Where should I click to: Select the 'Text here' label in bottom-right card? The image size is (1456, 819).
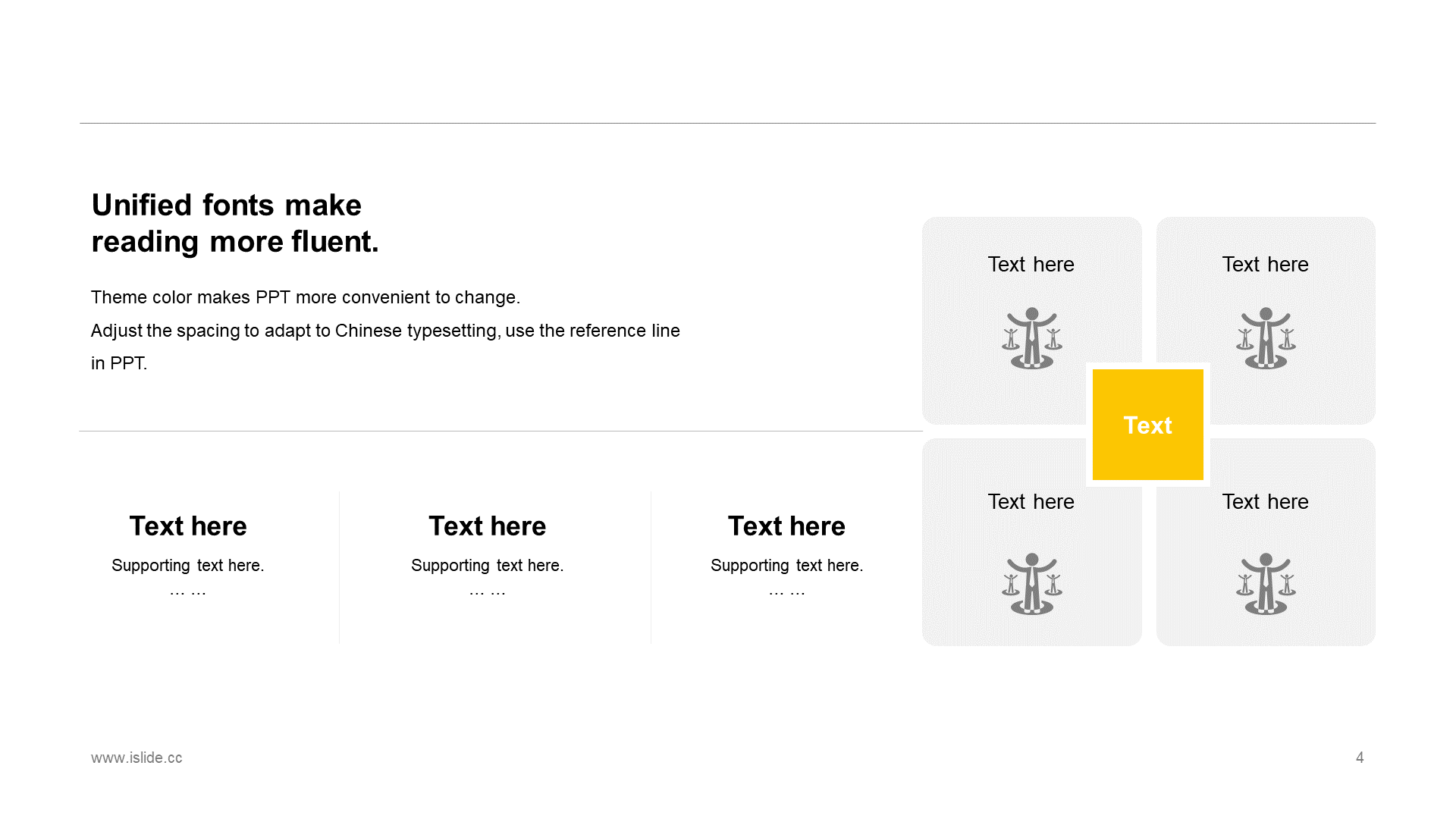(x=1265, y=501)
